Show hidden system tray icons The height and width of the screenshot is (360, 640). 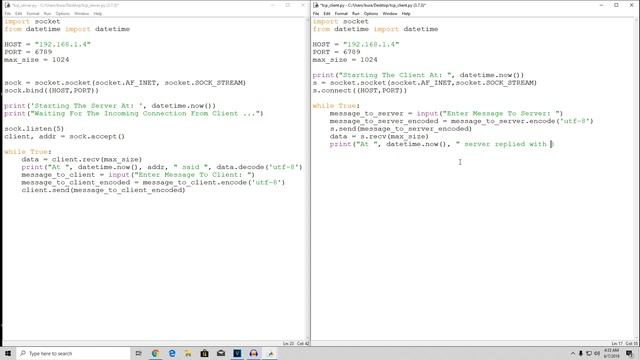click(x=573, y=353)
